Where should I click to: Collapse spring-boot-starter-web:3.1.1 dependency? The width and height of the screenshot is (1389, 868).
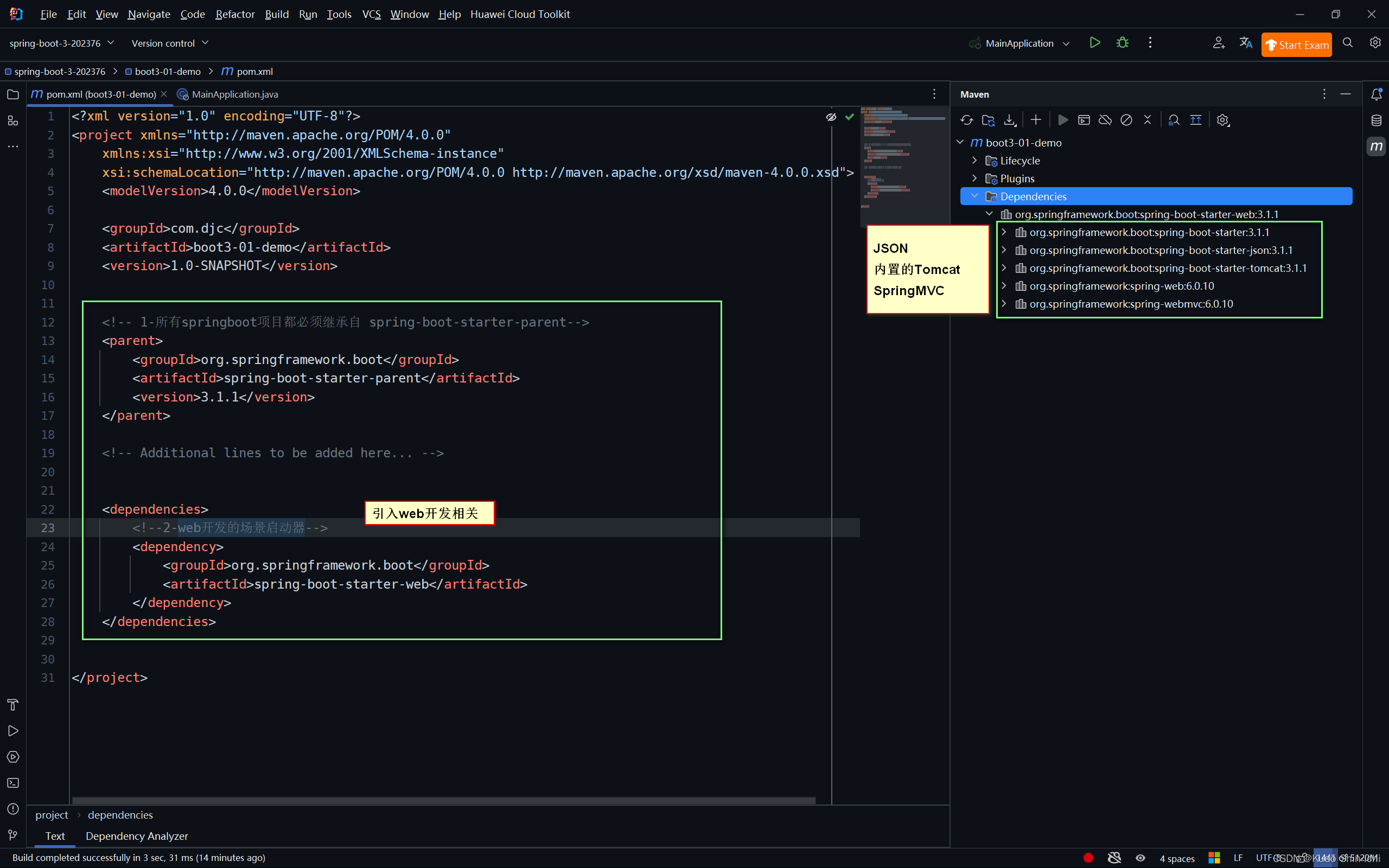[x=989, y=214]
